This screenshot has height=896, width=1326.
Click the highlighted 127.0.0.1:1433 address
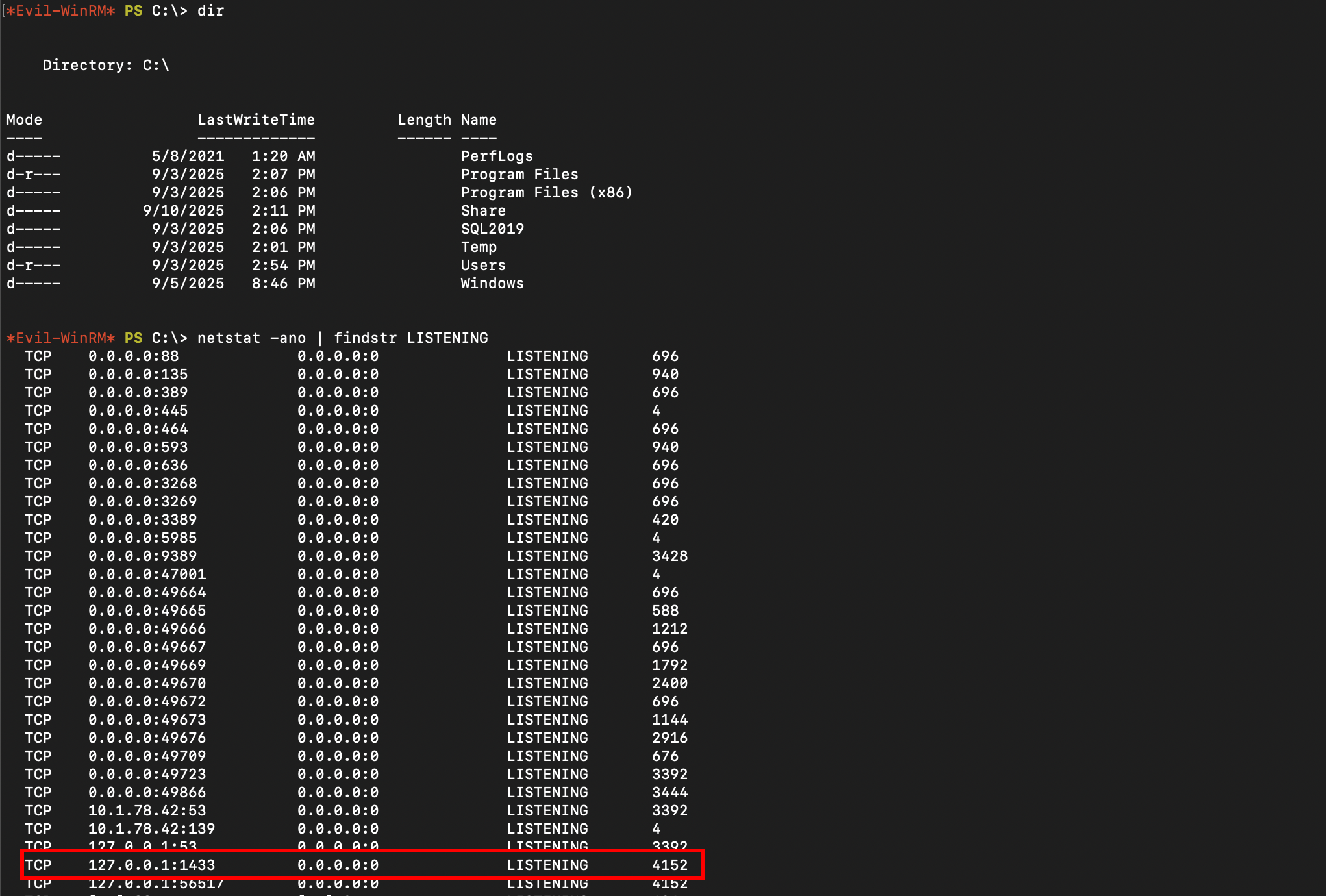[151, 865]
